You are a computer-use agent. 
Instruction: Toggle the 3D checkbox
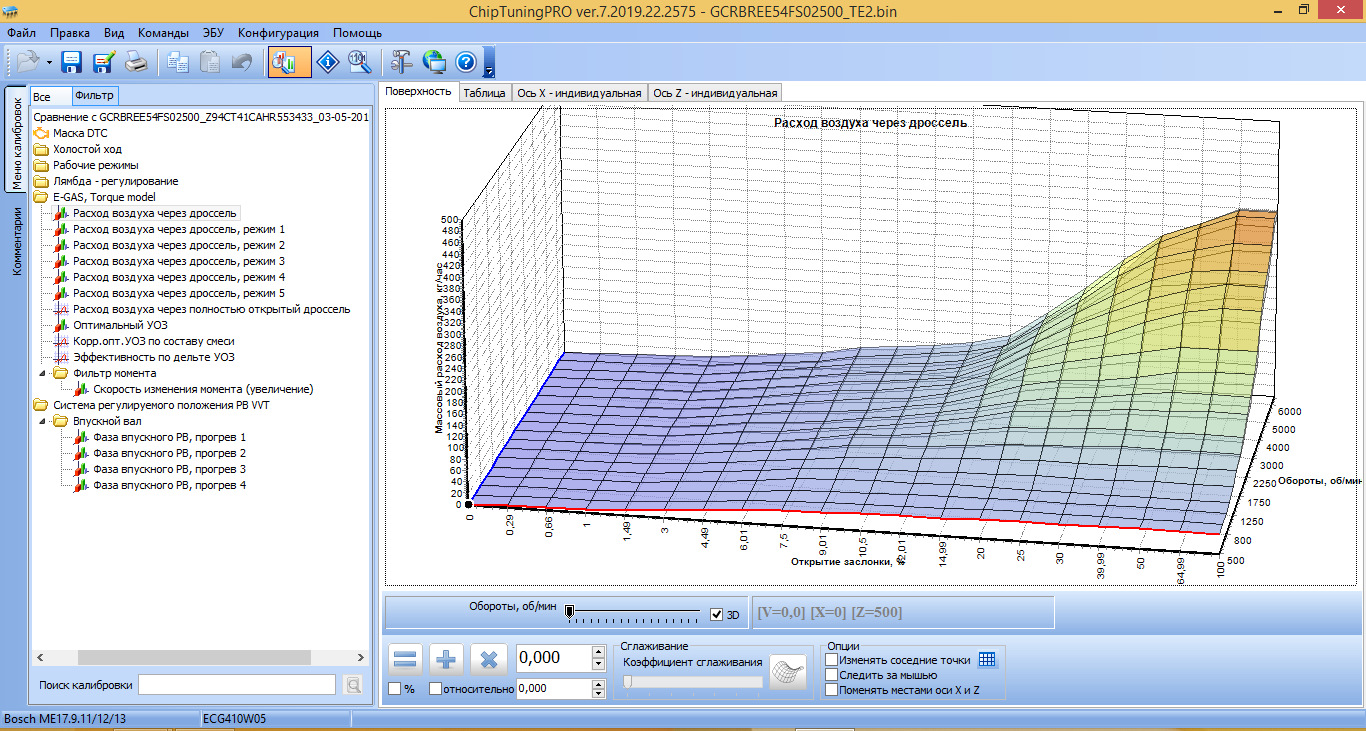click(x=716, y=615)
